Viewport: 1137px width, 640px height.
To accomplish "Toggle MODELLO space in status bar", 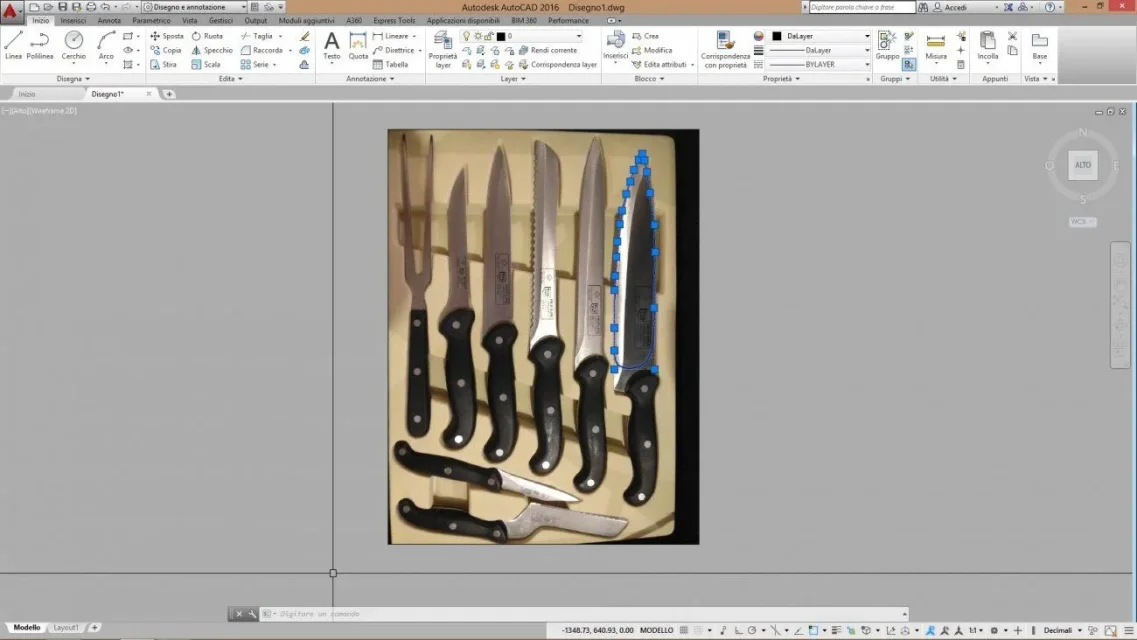I will (656, 631).
